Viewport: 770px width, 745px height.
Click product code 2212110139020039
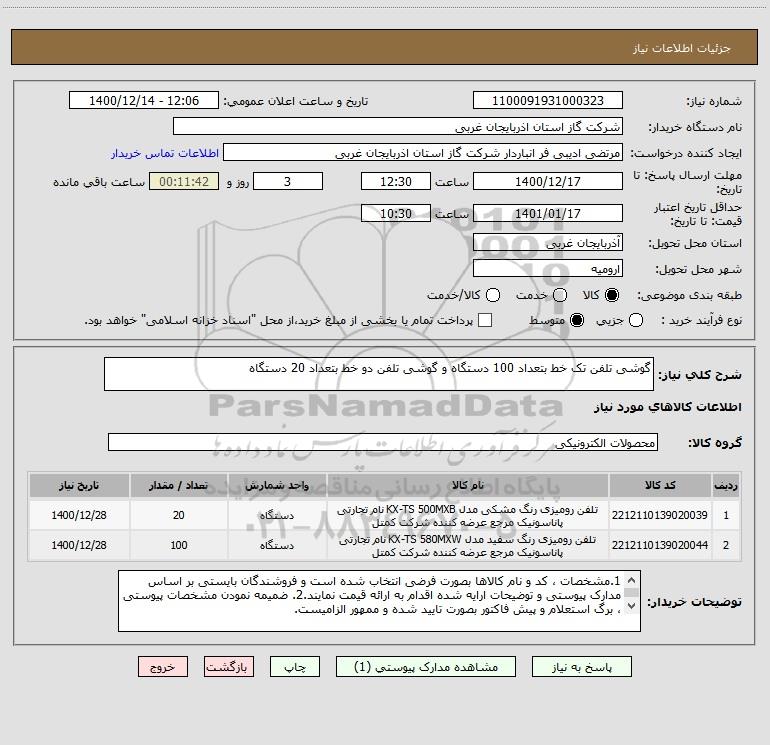pos(660,515)
